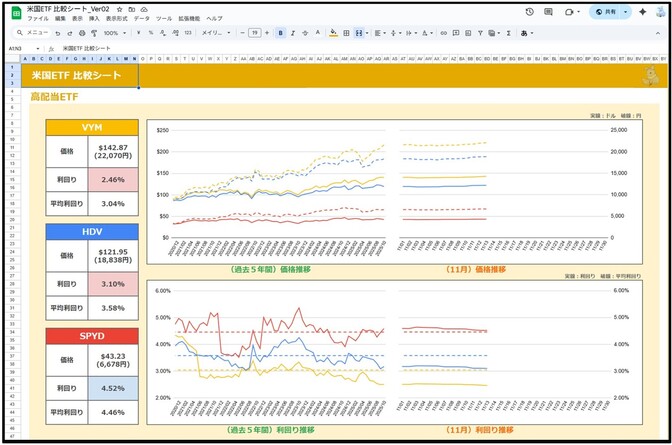Collapse the toolbar with the up chevron
672x445 pixels.
click(x=658, y=33)
